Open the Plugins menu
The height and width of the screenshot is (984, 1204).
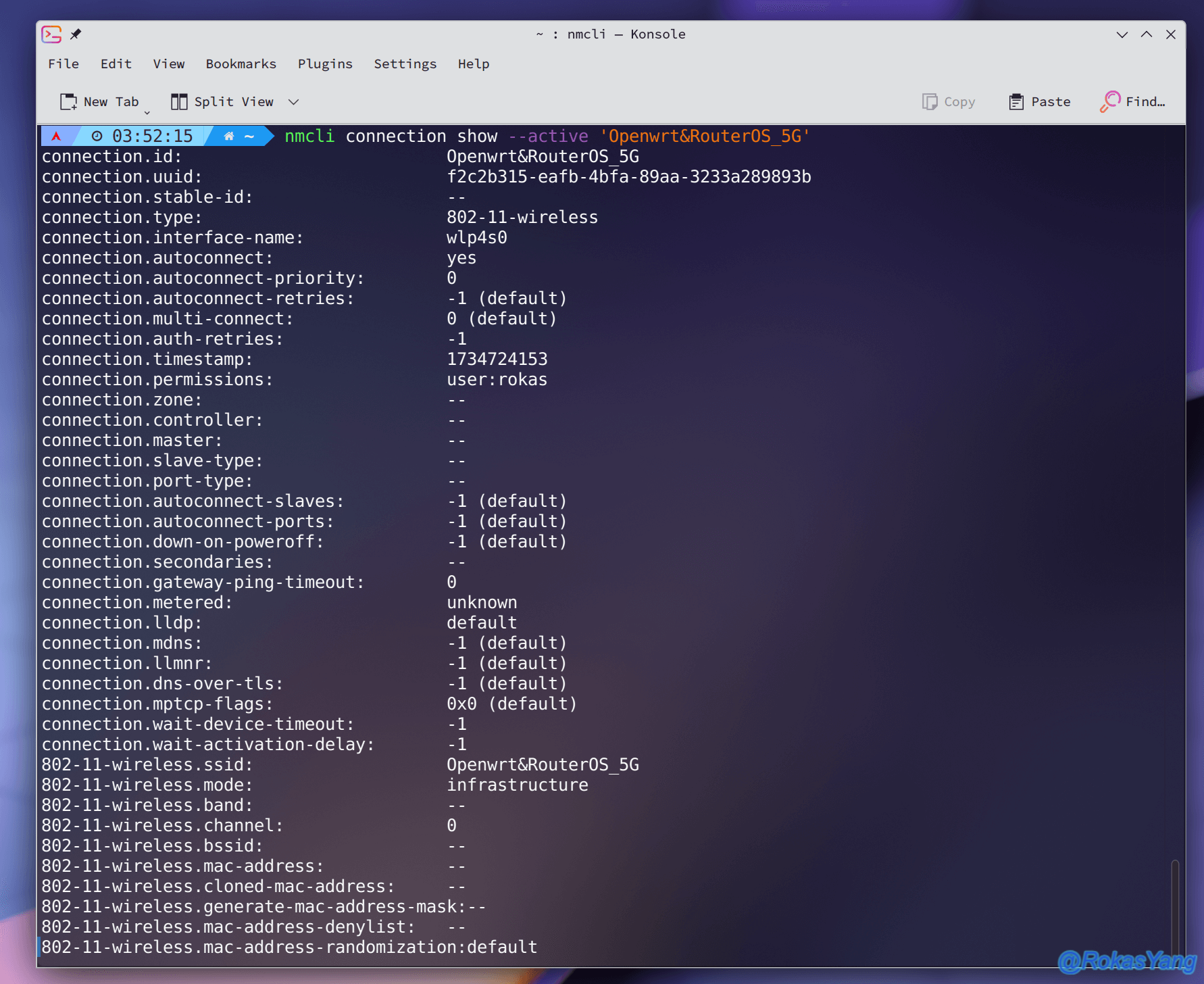(325, 64)
